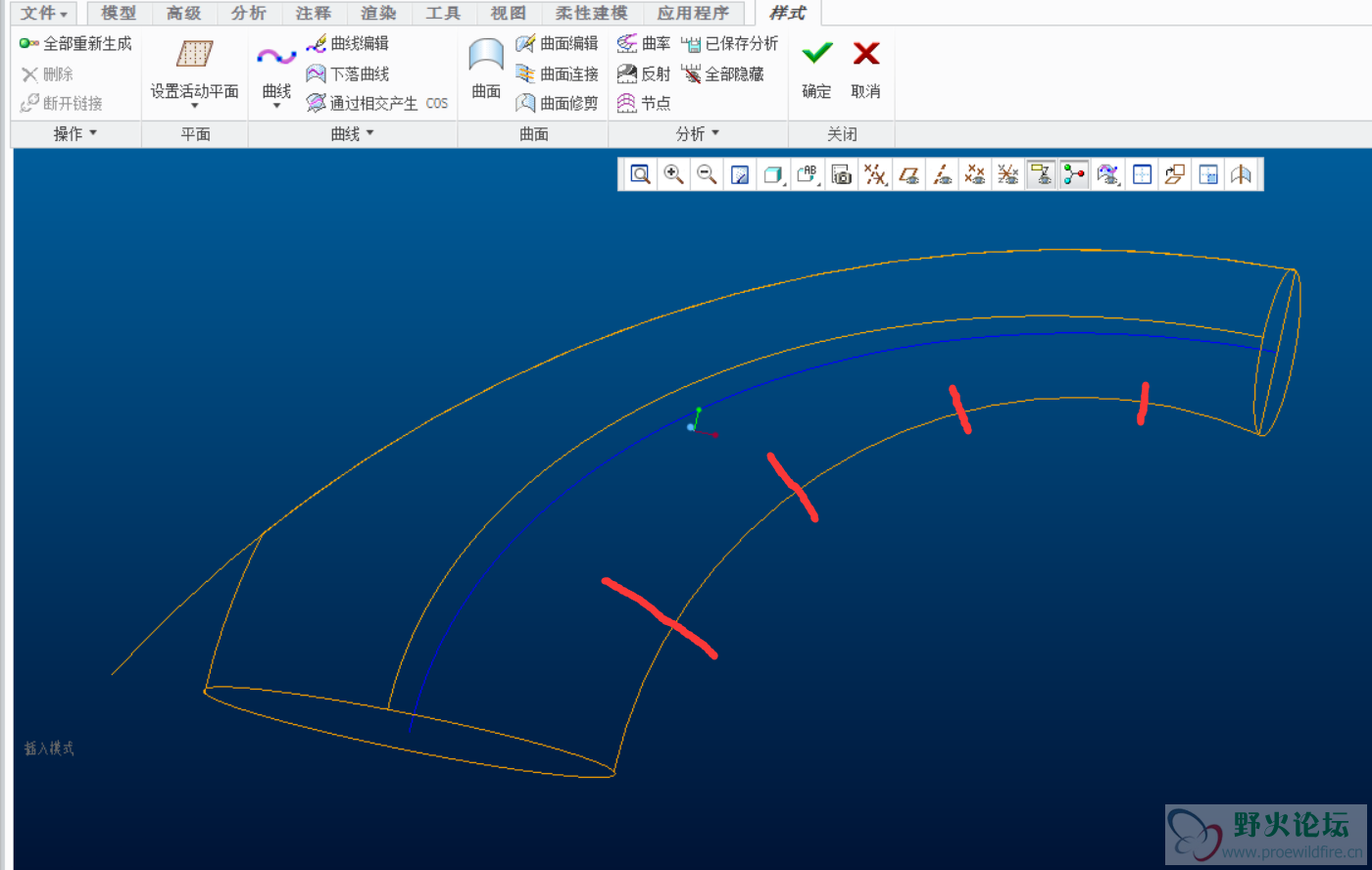This screenshot has width=1372, height=870.
Task: Click the Repaint icon in graphics toolbar
Action: [x=740, y=174]
